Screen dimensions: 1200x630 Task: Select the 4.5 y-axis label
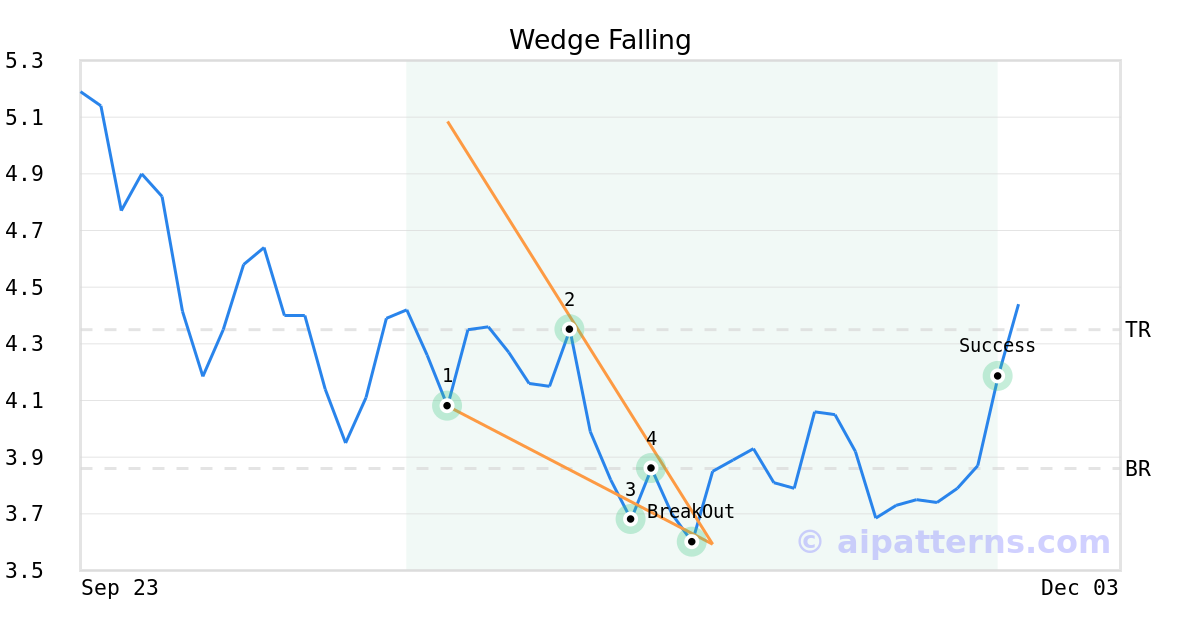pos(25,288)
